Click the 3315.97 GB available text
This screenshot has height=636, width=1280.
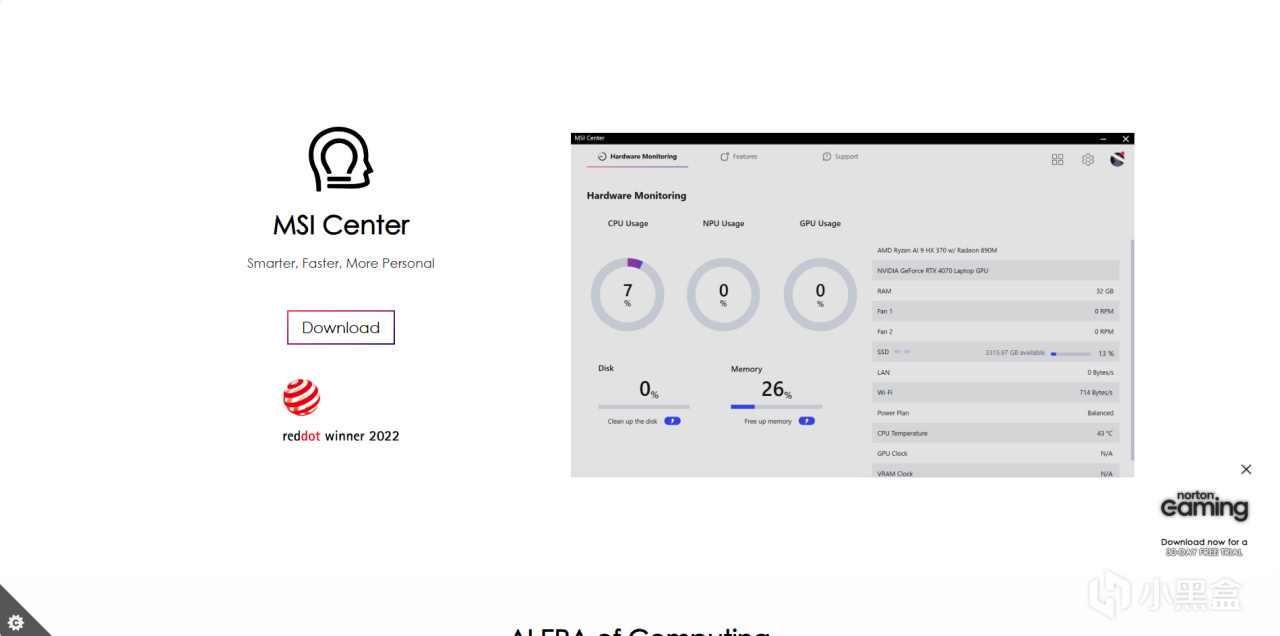pyautogui.click(x=1015, y=353)
